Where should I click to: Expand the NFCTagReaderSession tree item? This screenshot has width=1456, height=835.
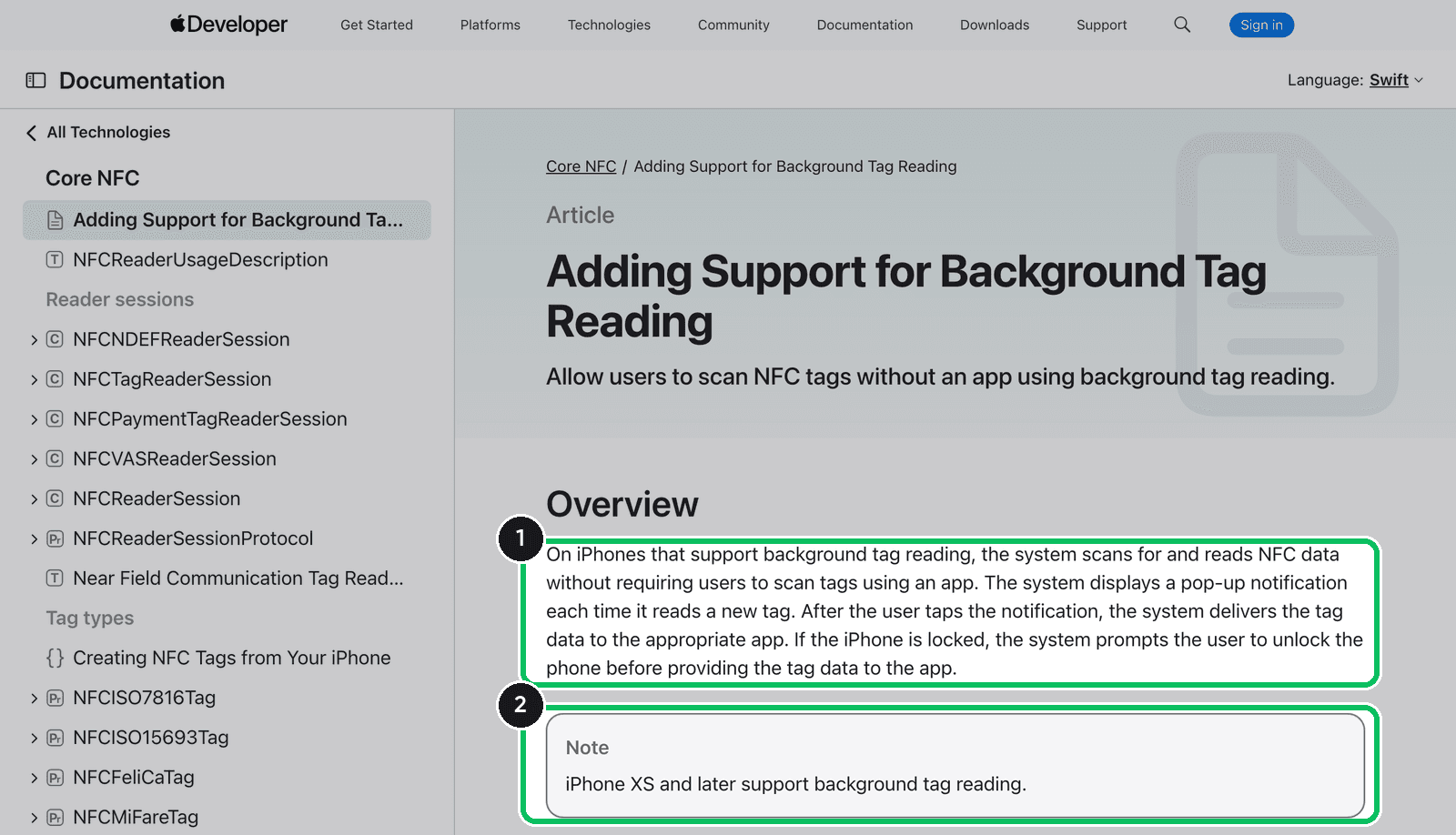[34, 380]
